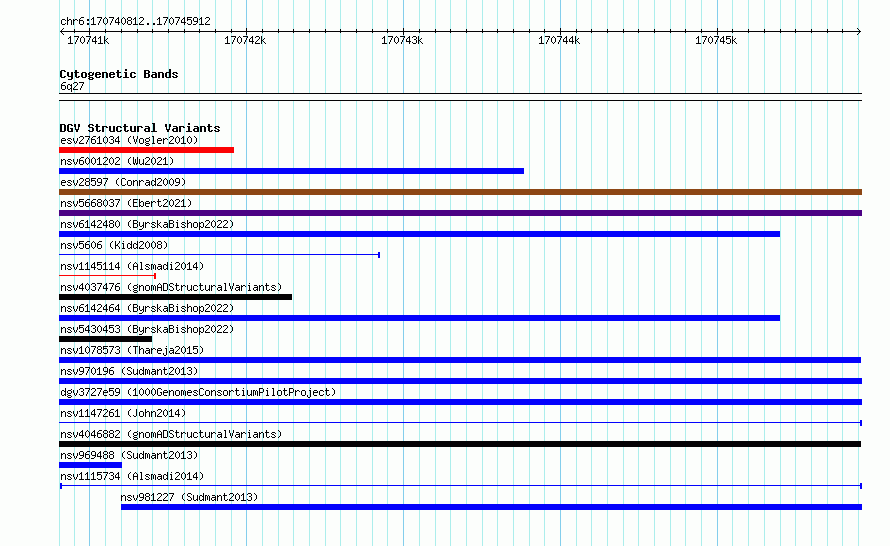Image resolution: width=890 pixels, height=546 pixels.
Task: Open the nsv6142464 (ByrskaBishop2022) label
Action: pos(147,308)
